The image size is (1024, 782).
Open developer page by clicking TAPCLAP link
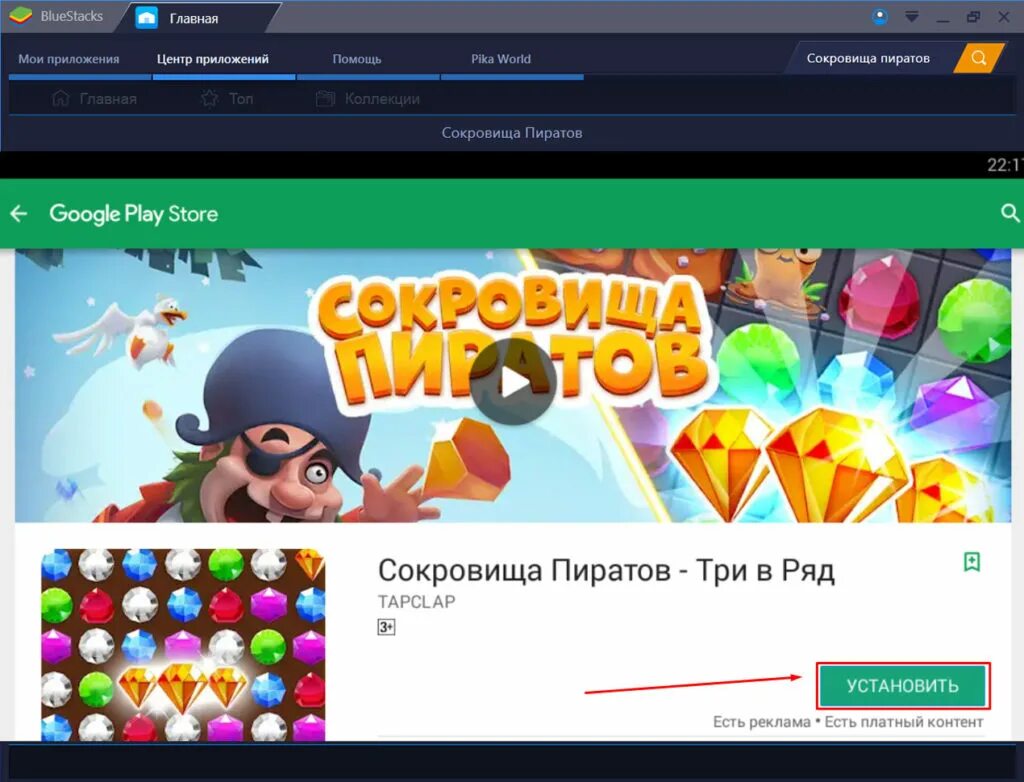pyautogui.click(x=415, y=602)
